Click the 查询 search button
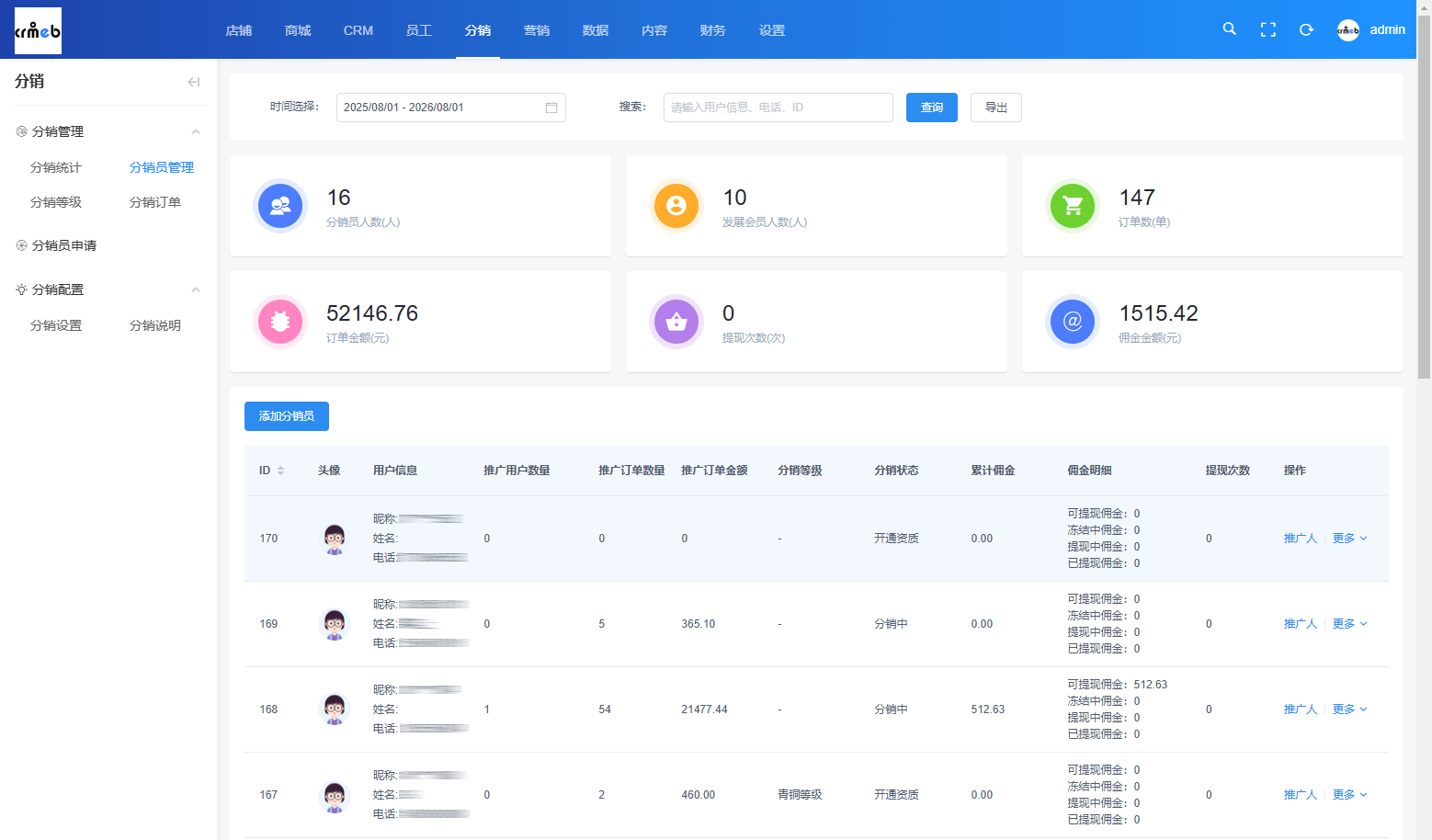The width and height of the screenshot is (1432, 840). coord(932,108)
